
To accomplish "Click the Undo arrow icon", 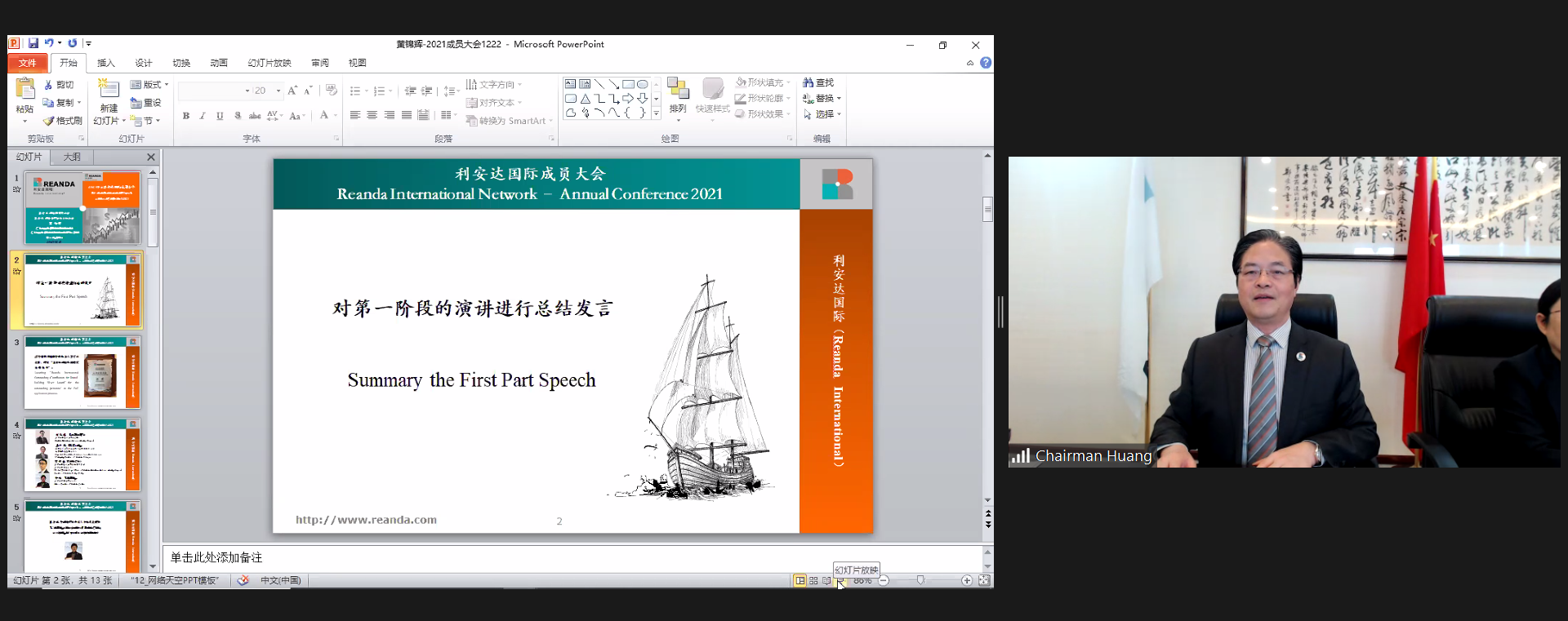I will click(x=49, y=43).
